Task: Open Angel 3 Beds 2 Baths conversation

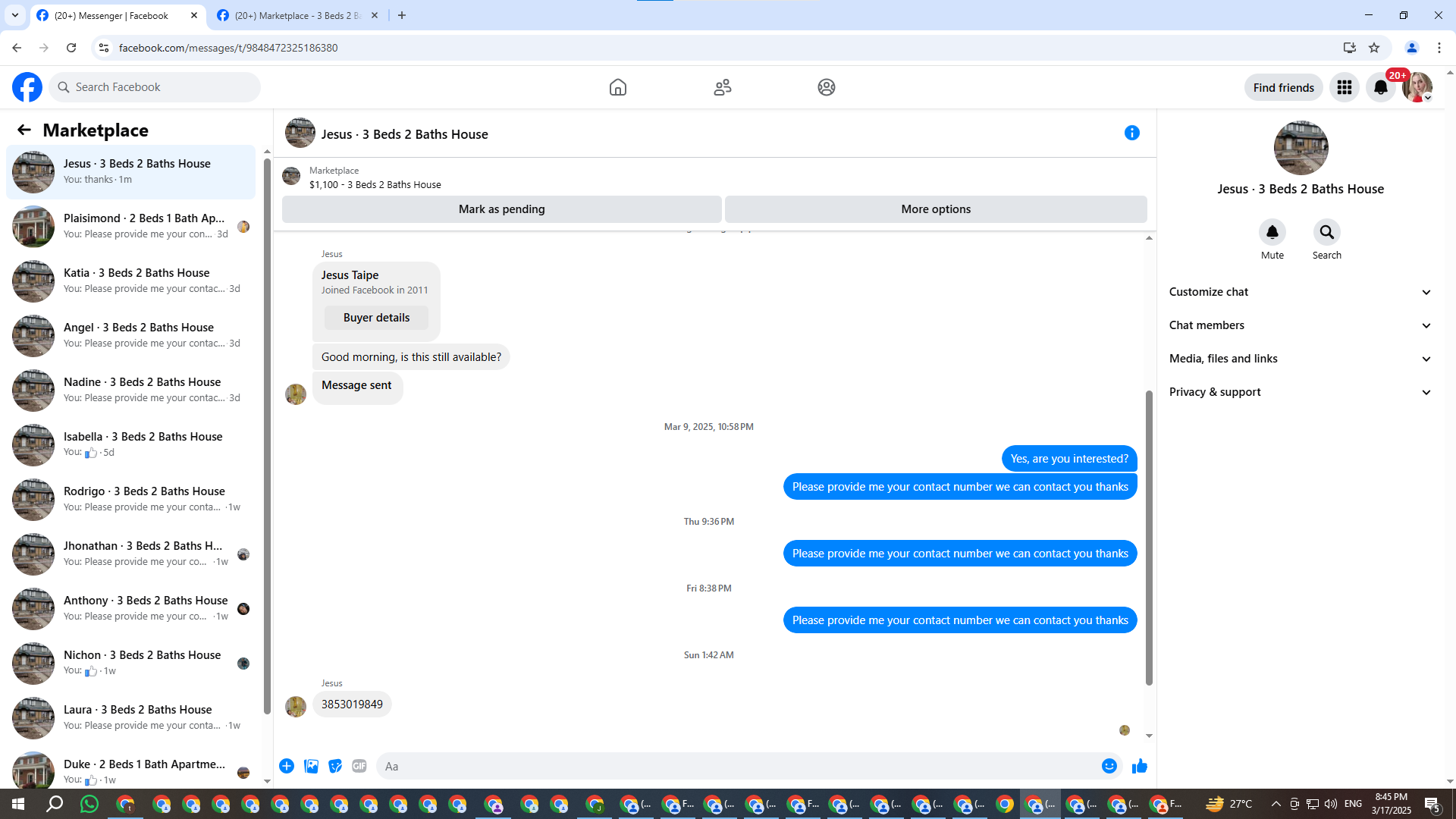Action: (x=131, y=336)
